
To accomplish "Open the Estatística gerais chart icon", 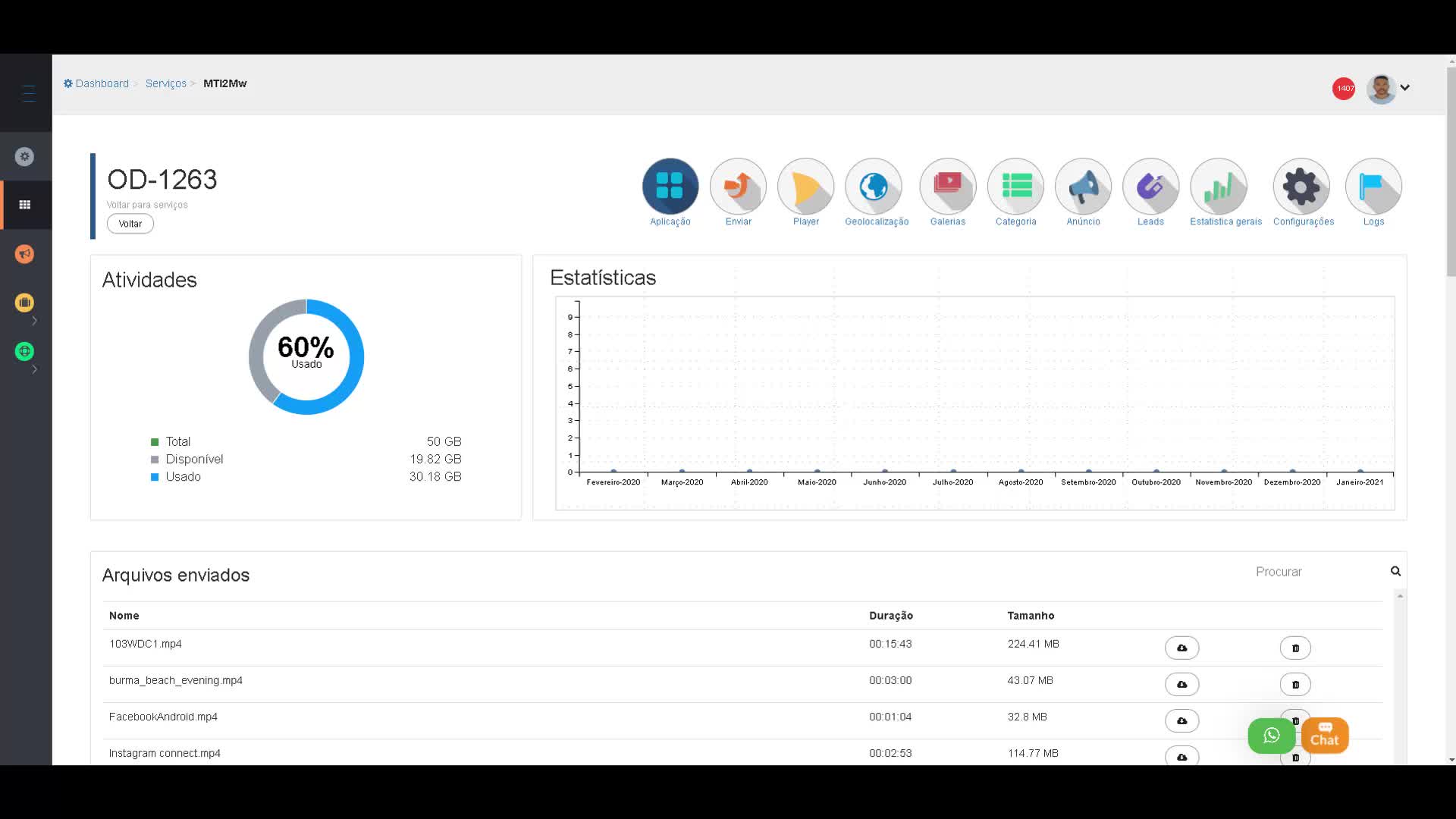I will (1219, 186).
